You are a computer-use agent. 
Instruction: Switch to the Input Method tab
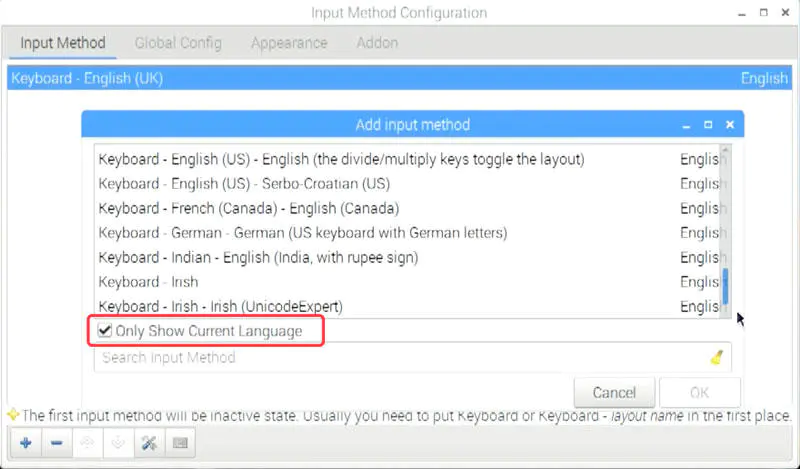(x=63, y=43)
